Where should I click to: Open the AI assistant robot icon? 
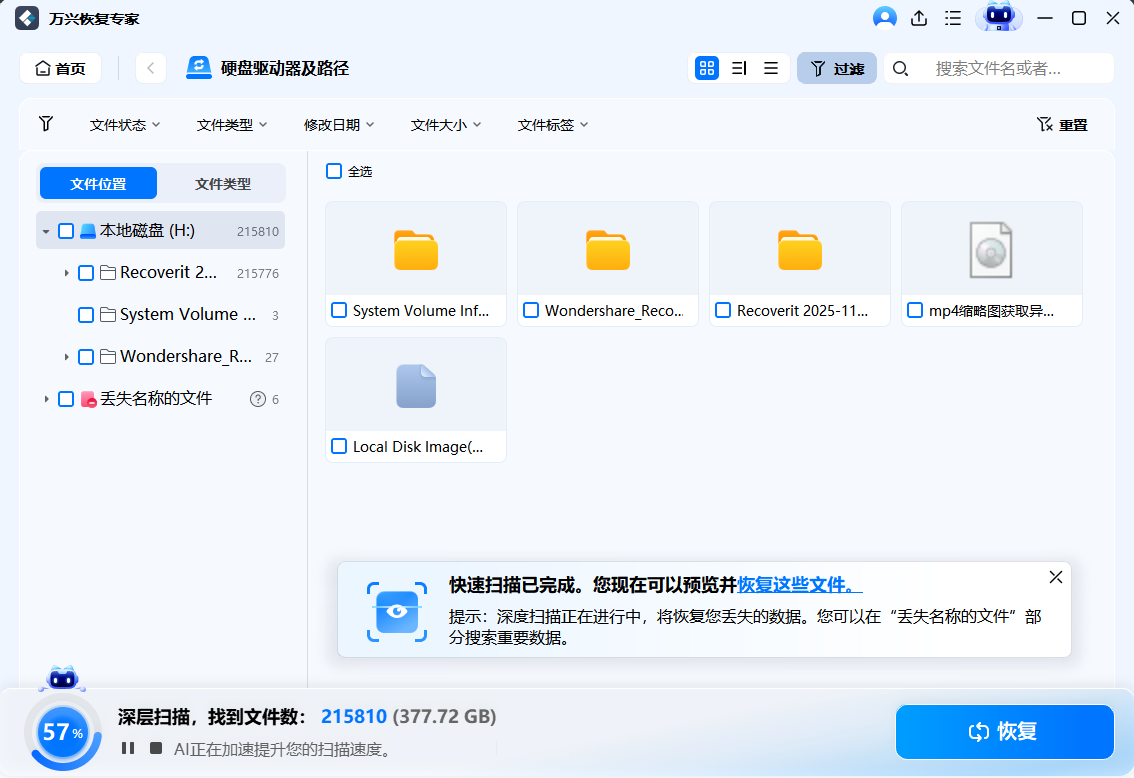(x=999, y=18)
